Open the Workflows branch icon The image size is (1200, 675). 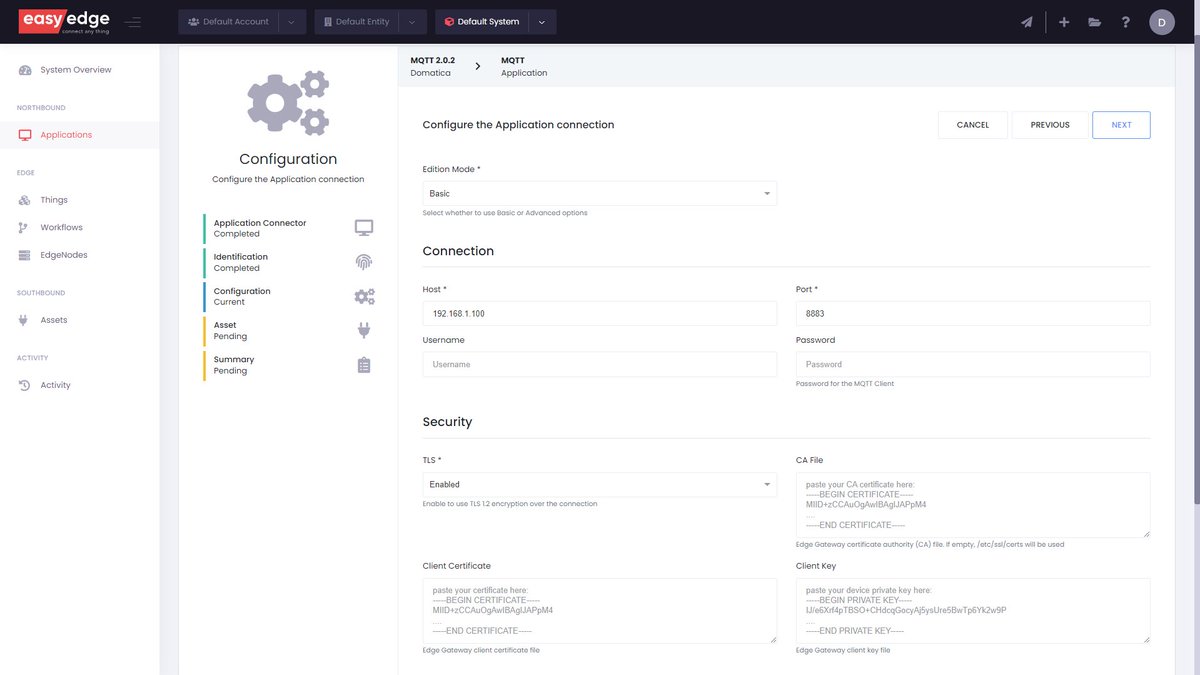click(24, 227)
